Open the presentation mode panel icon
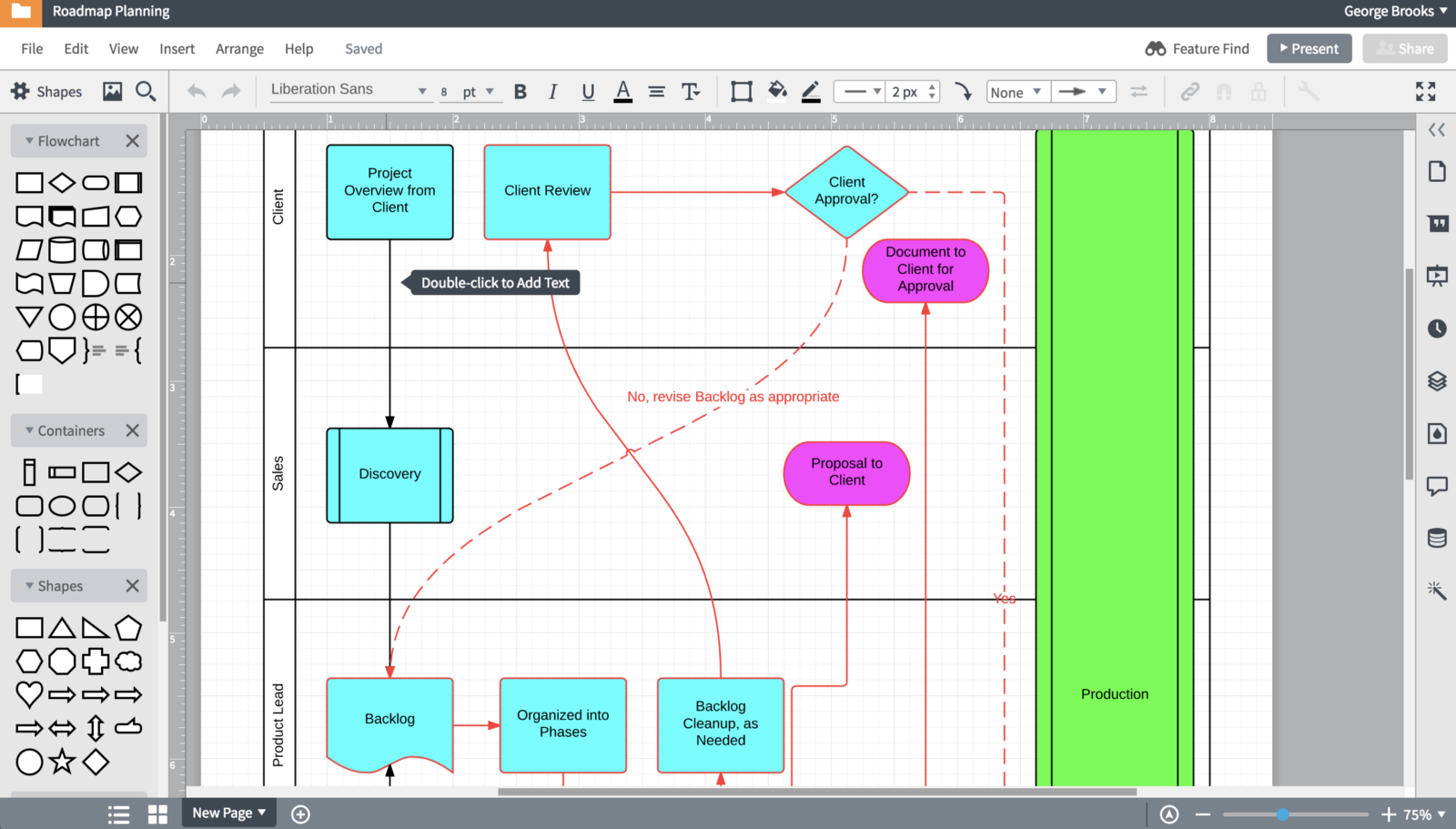 (x=1437, y=276)
